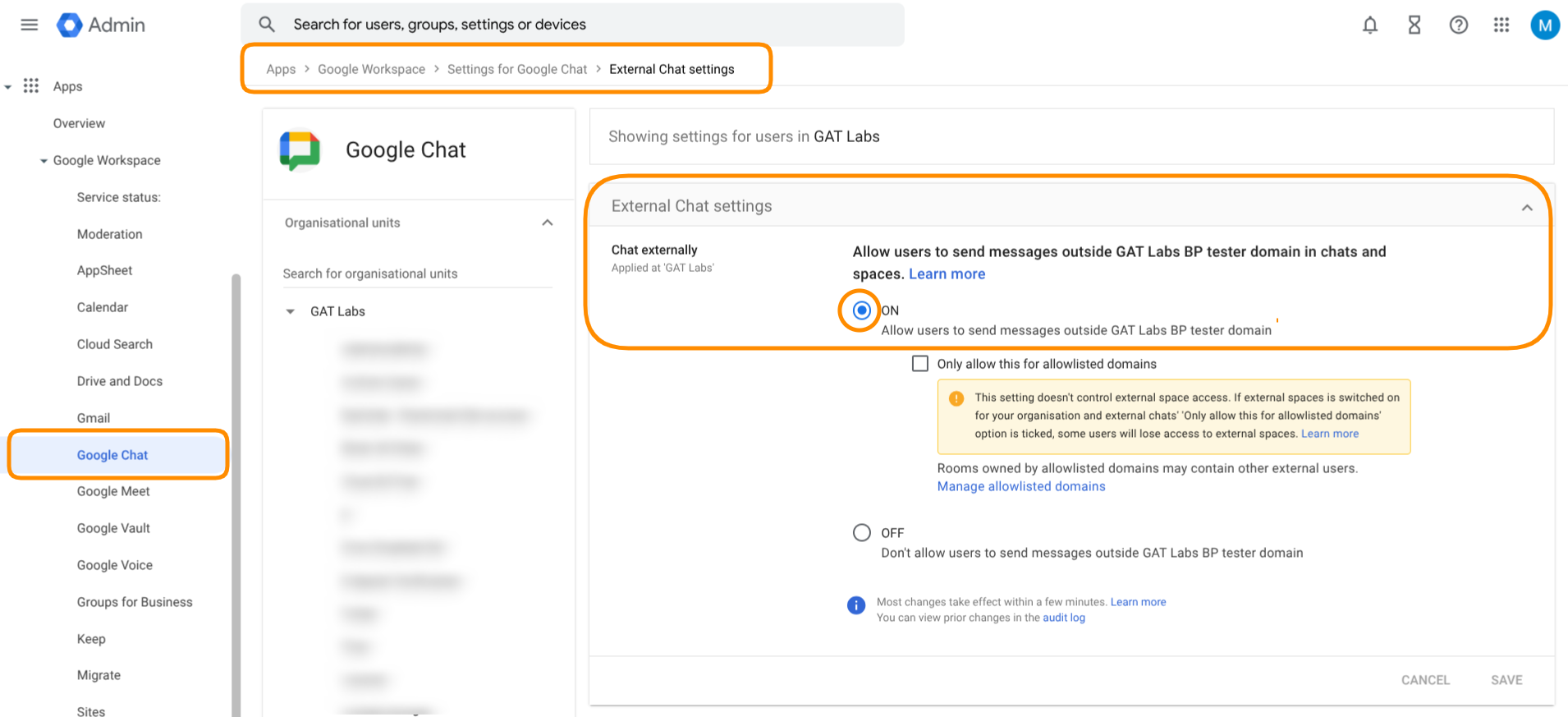The width and height of the screenshot is (1568, 717).
Task: Open Drive and Docs in the sidebar
Action: pos(120,381)
